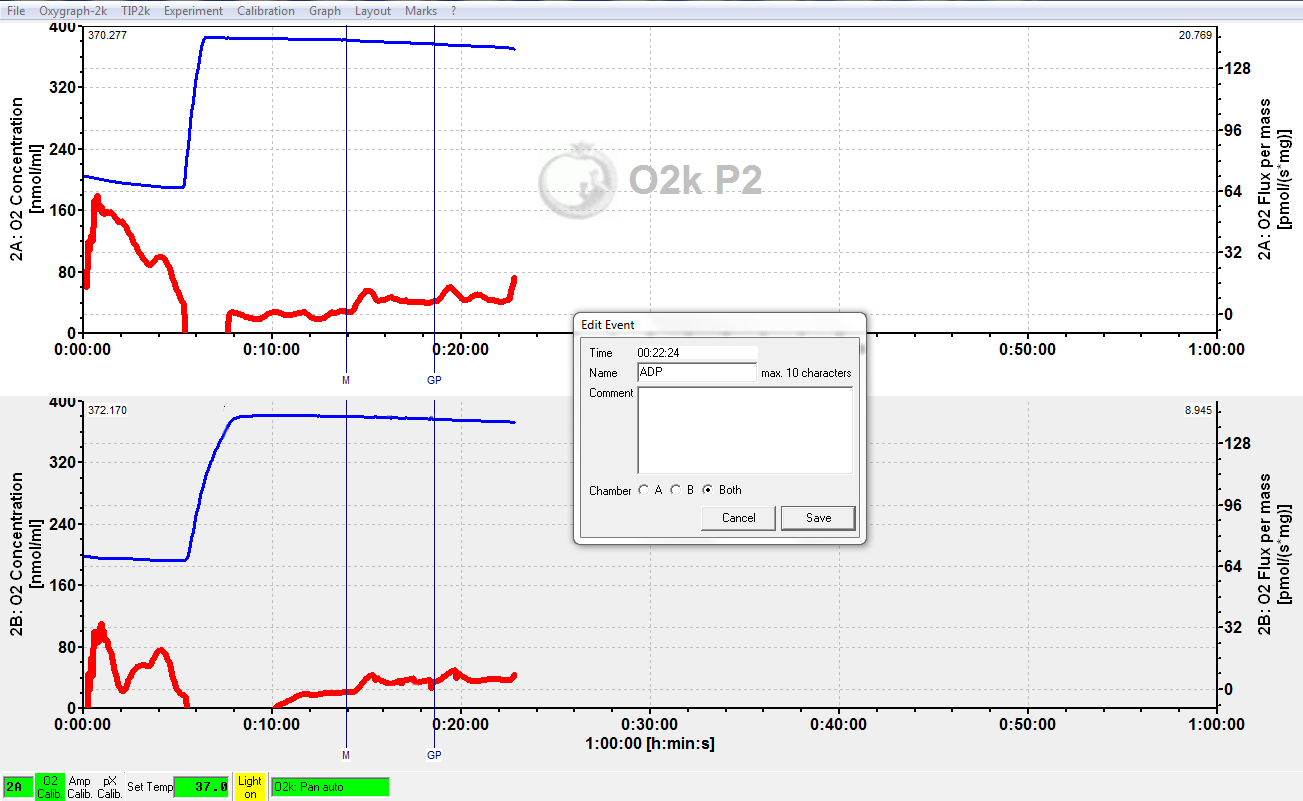Click the 2A chamber status indicator
The width and height of the screenshot is (1303, 801).
pyautogui.click(x=17, y=787)
